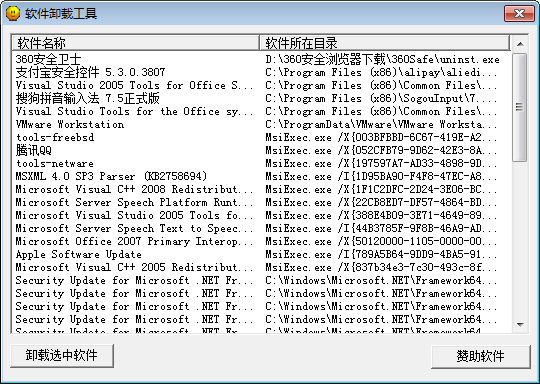The image size is (540, 384).
Task: Select Visual Studio 2005 Tools for Office entry
Action: 134,85
